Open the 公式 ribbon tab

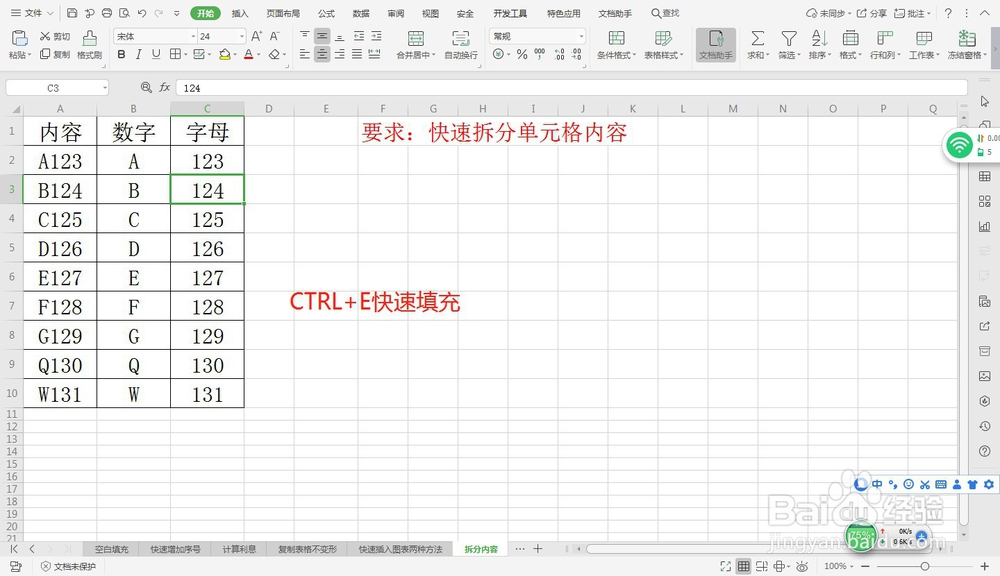(x=326, y=13)
